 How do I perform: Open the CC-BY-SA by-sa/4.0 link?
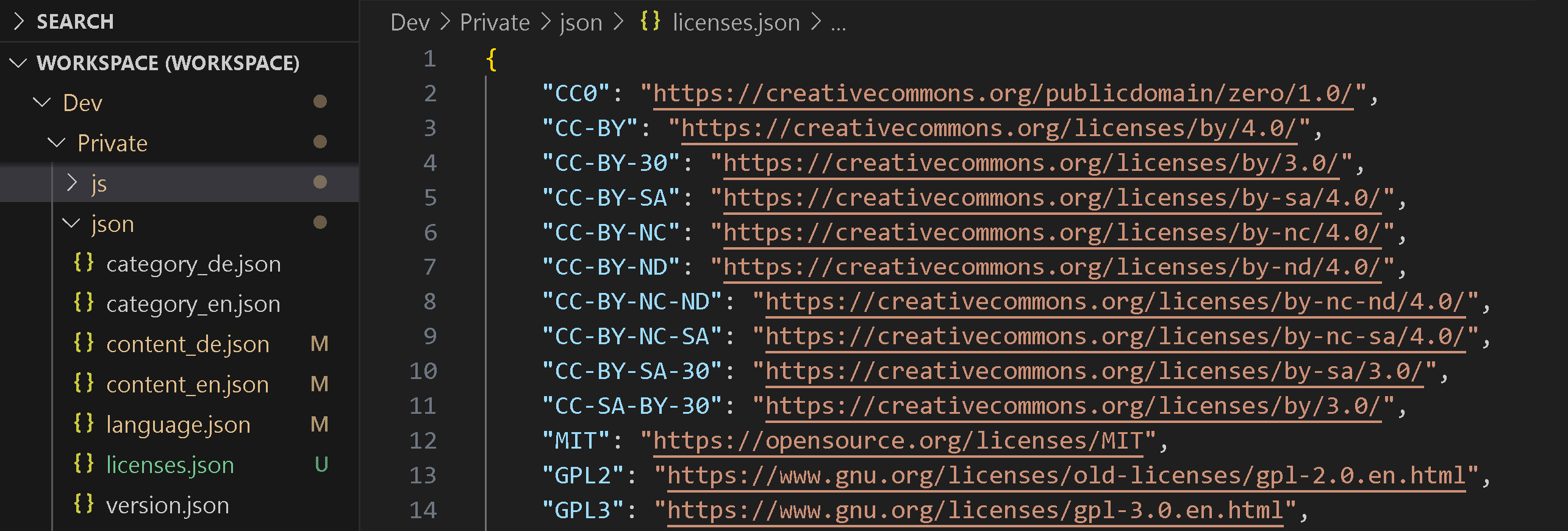1052,198
